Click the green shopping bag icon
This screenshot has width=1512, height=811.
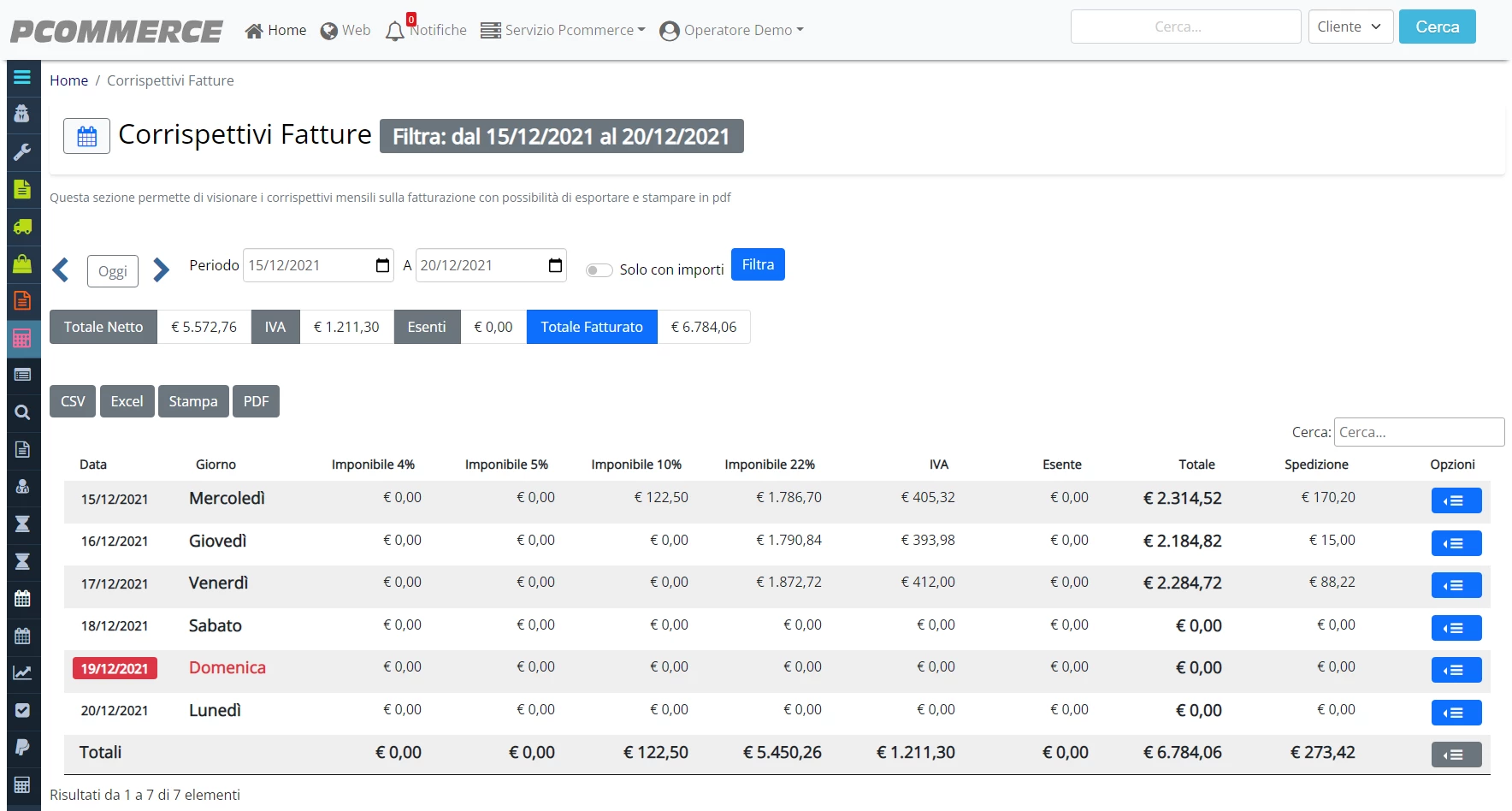point(22,263)
